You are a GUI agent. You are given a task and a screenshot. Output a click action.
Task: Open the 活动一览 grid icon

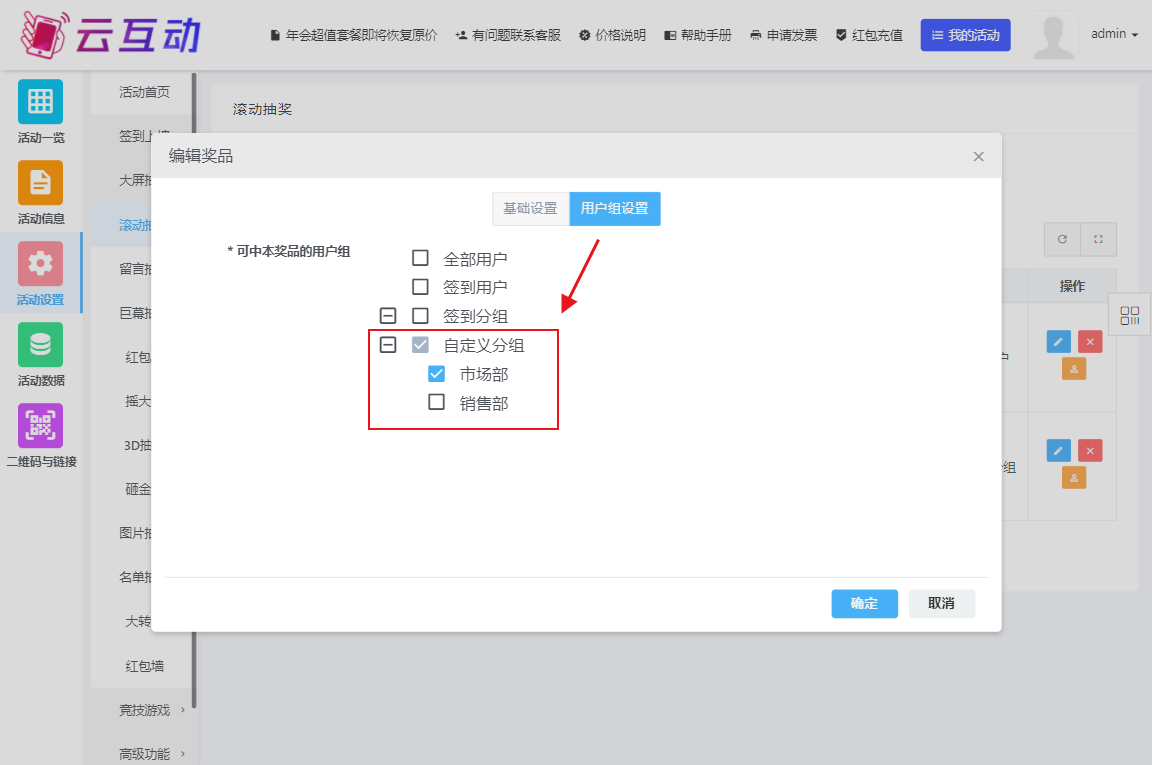pyautogui.click(x=40, y=100)
